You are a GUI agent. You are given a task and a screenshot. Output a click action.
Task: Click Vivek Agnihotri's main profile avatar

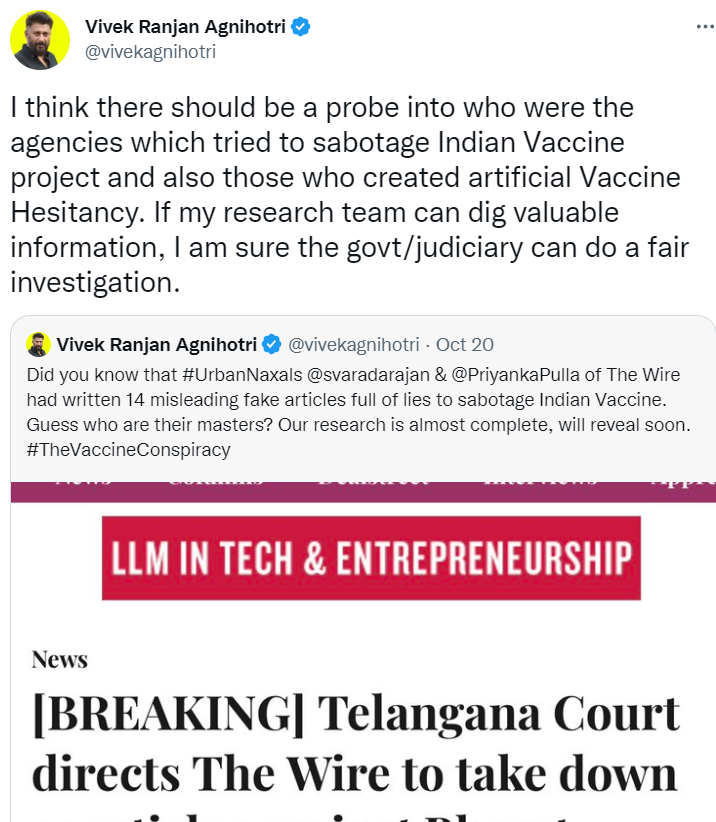[x=40, y=40]
